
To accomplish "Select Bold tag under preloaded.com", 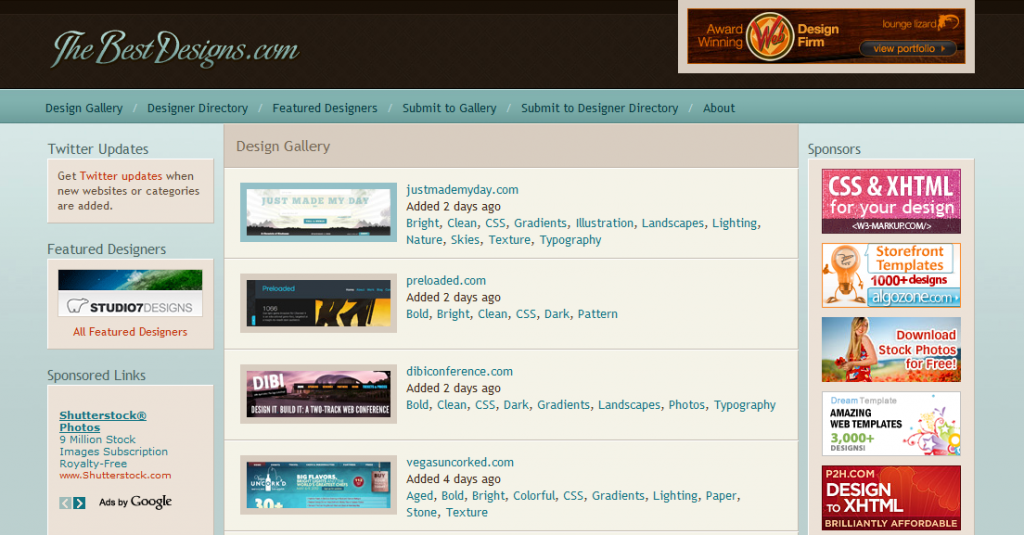I will tap(417, 314).
